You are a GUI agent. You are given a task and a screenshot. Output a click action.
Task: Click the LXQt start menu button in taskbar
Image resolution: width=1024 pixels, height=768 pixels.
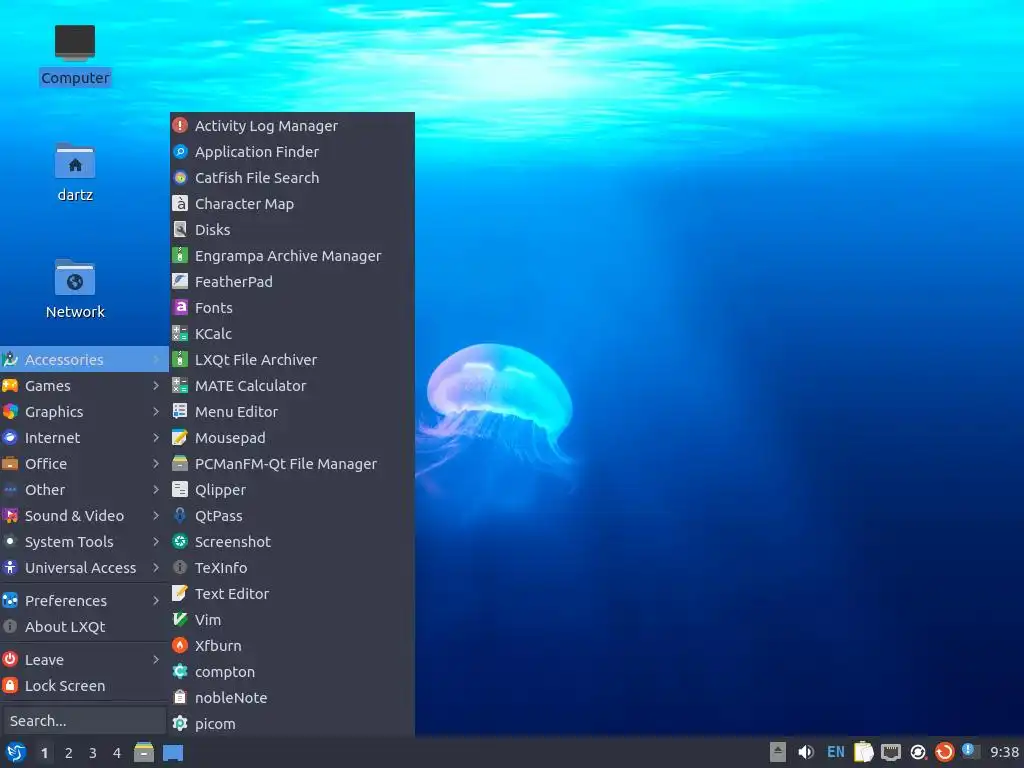pos(16,752)
